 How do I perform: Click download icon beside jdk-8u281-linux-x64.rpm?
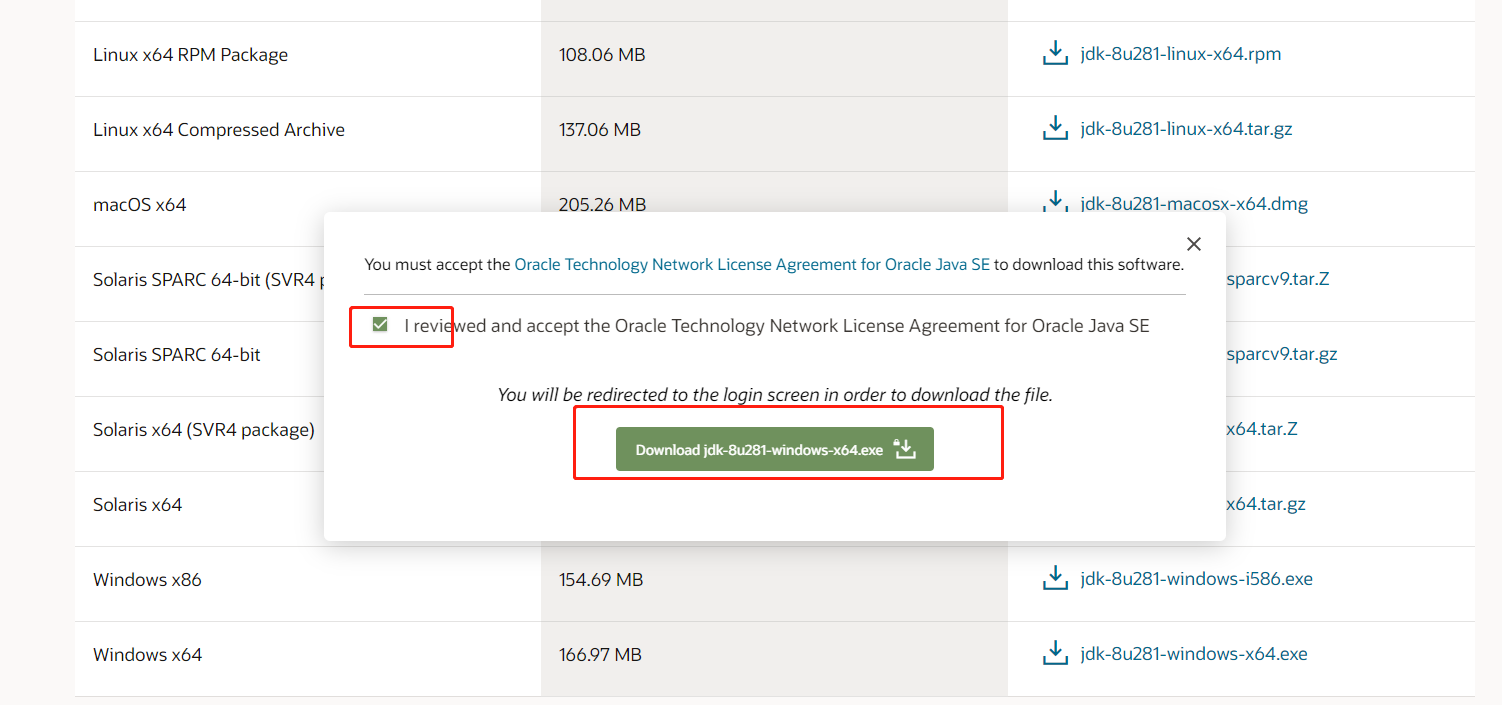[x=1055, y=54]
